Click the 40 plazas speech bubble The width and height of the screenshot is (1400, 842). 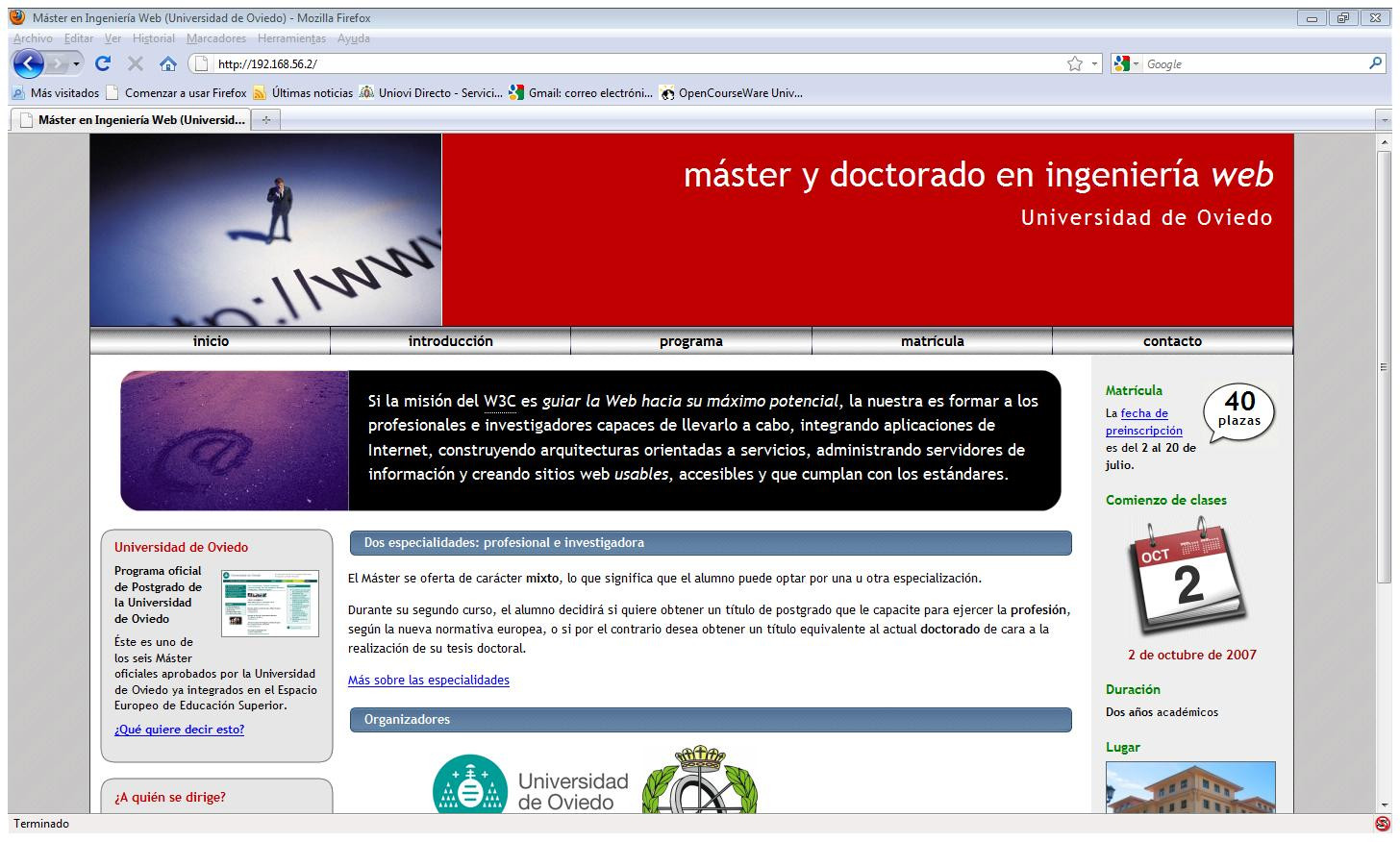(1239, 412)
